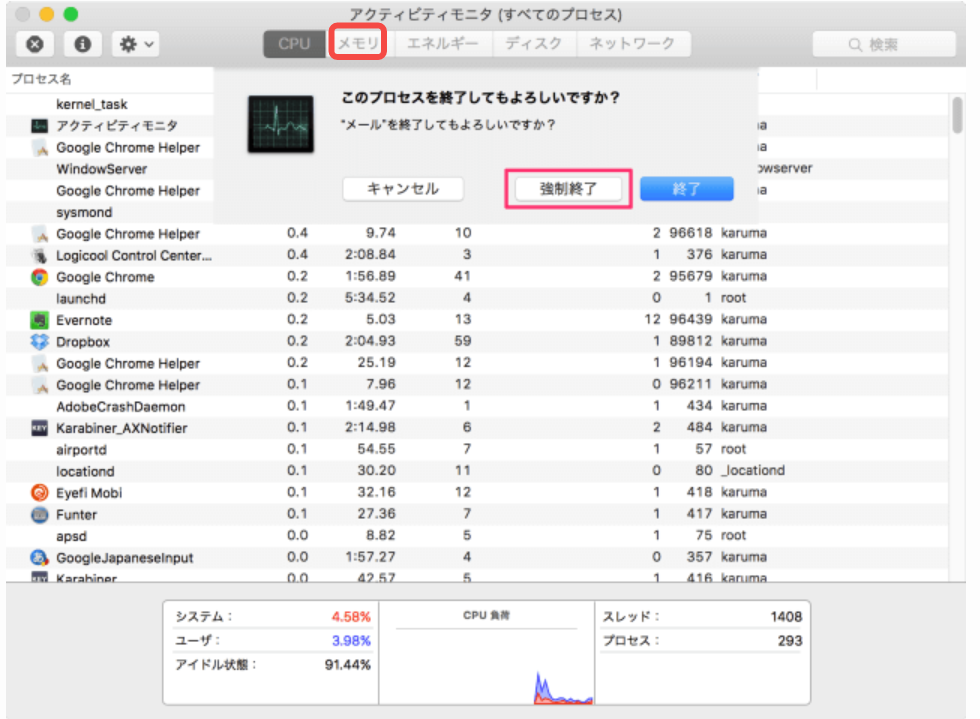
Task: Click the Dropbox process icon
Action: pos(40,341)
